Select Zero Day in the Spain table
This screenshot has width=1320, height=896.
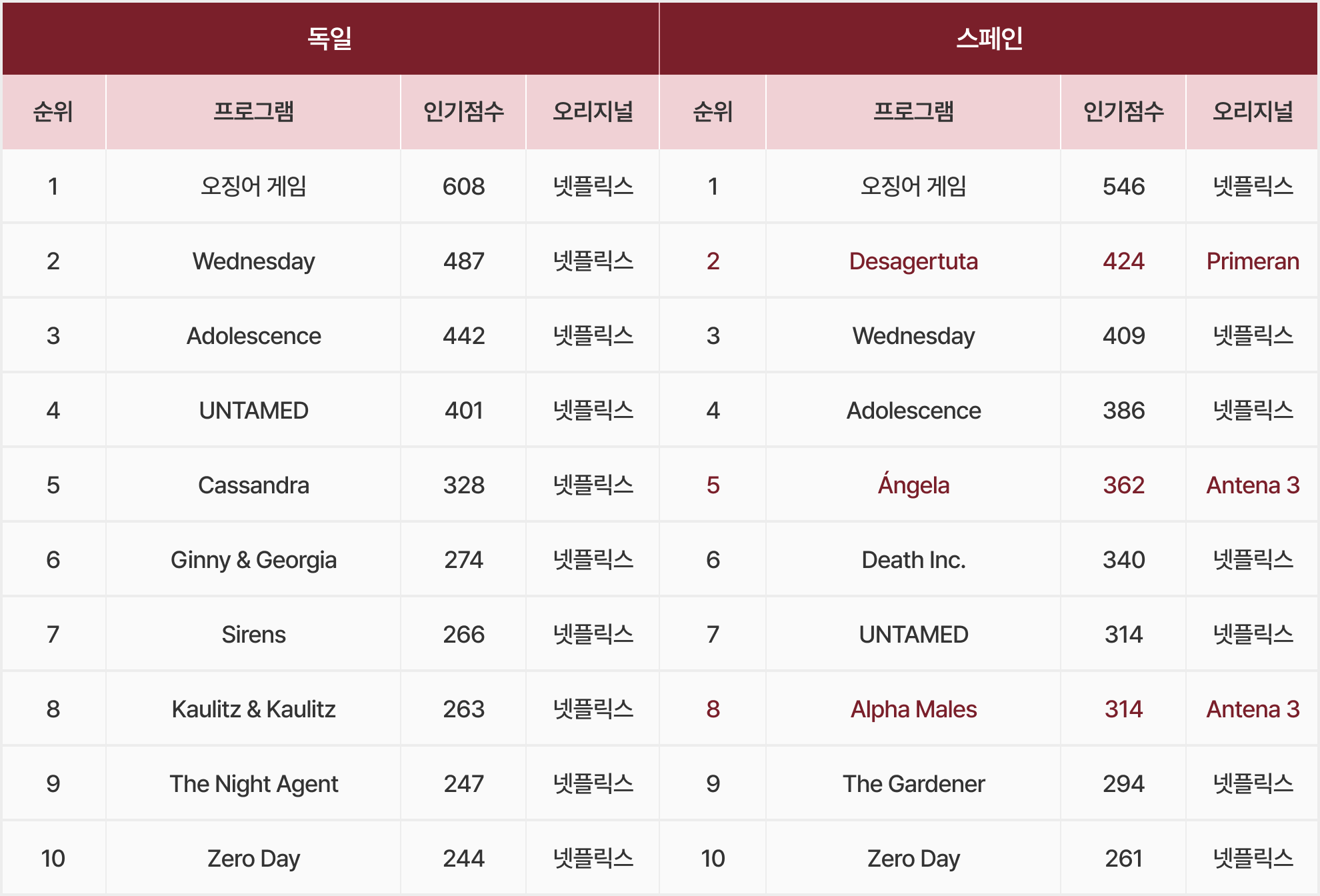913,859
